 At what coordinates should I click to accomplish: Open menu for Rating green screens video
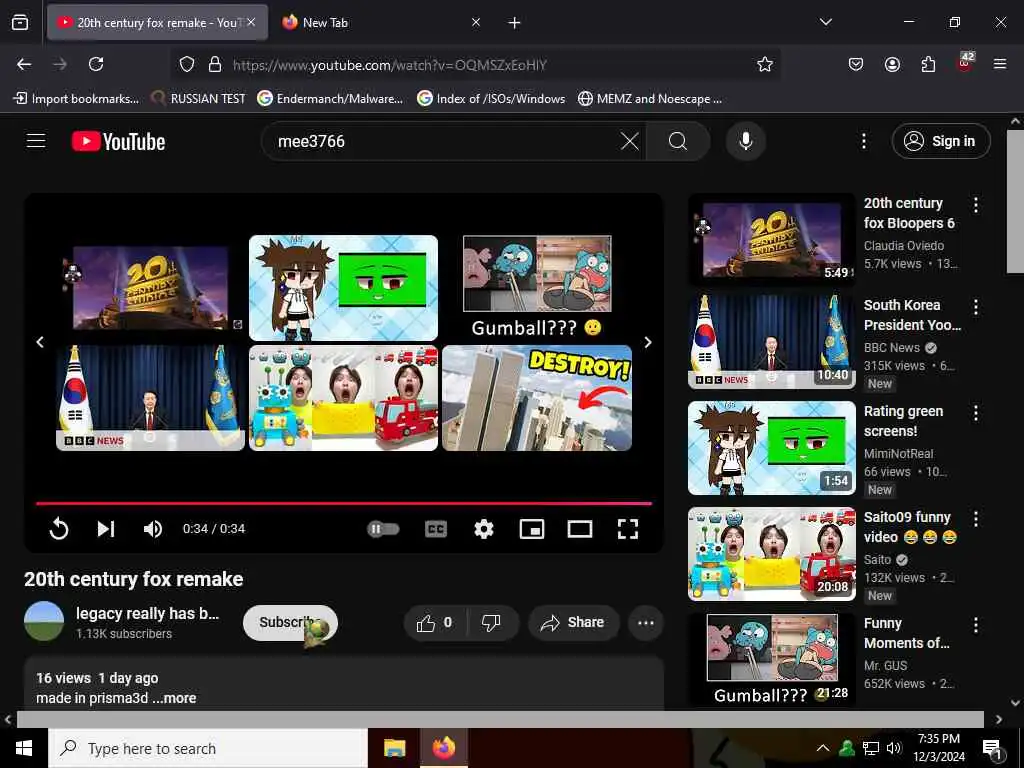coord(976,413)
